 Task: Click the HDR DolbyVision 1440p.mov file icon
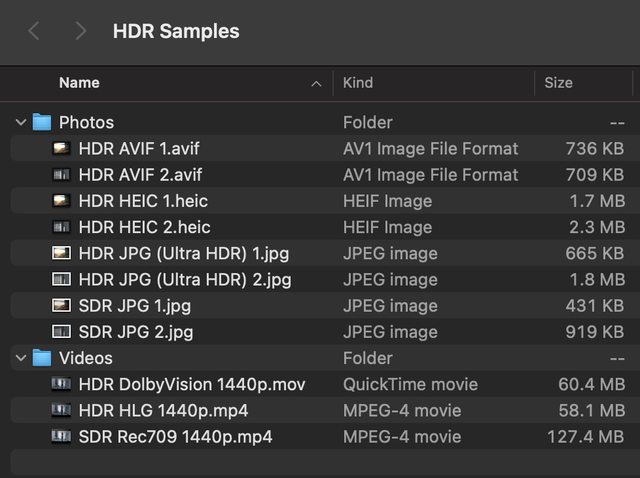(62, 384)
